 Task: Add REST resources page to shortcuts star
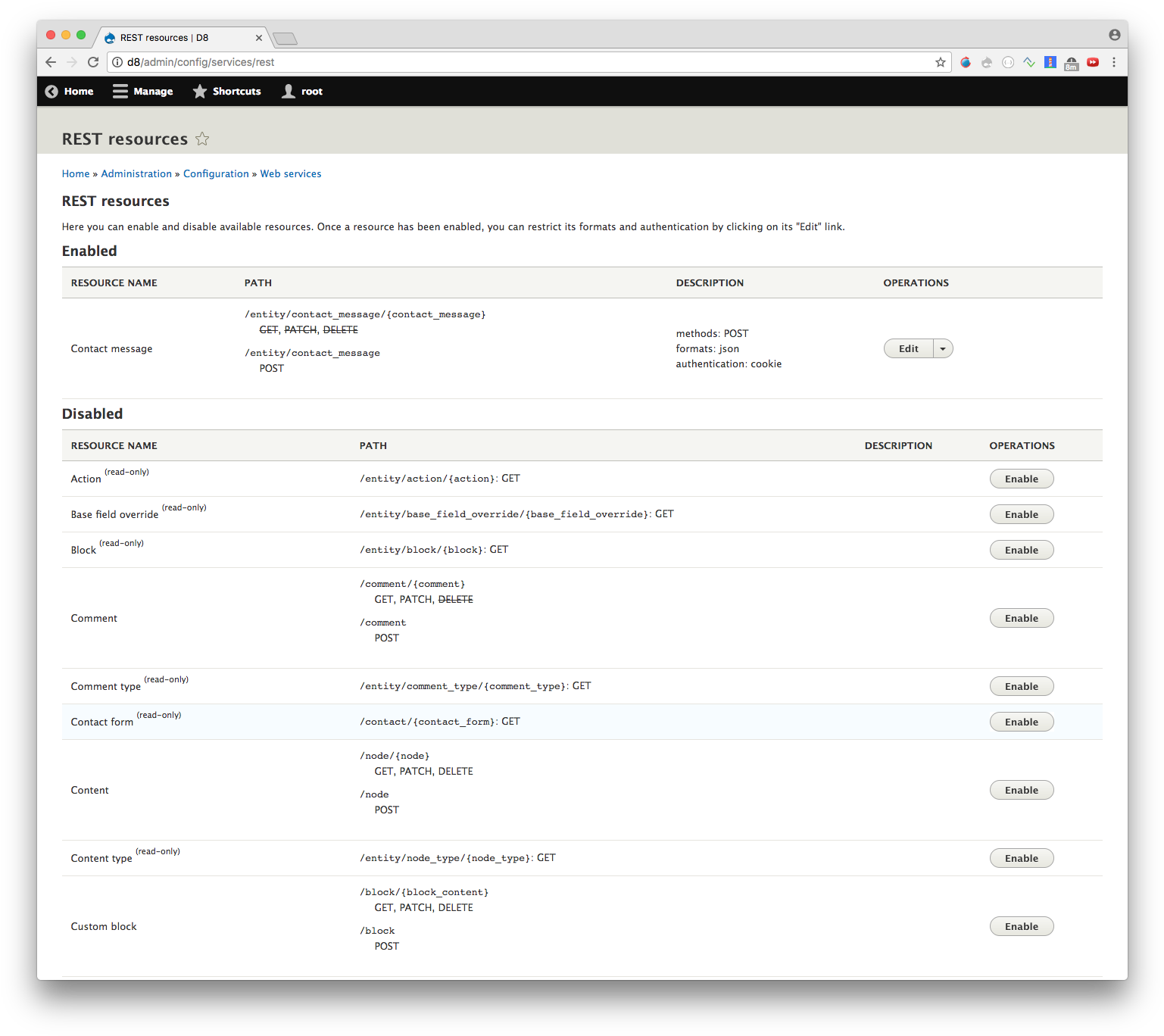[x=202, y=139]
